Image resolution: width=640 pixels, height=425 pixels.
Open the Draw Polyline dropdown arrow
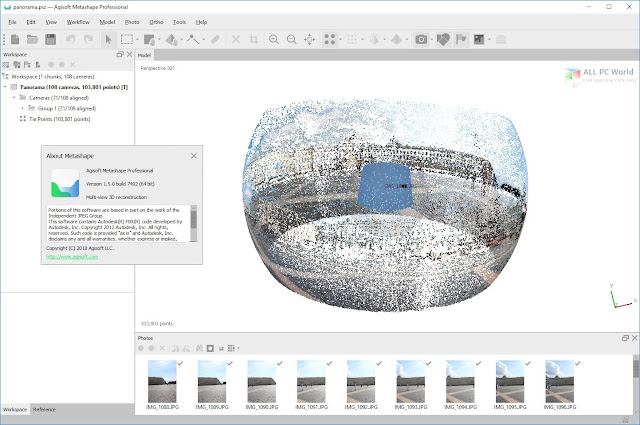click(x=203, y=39)
